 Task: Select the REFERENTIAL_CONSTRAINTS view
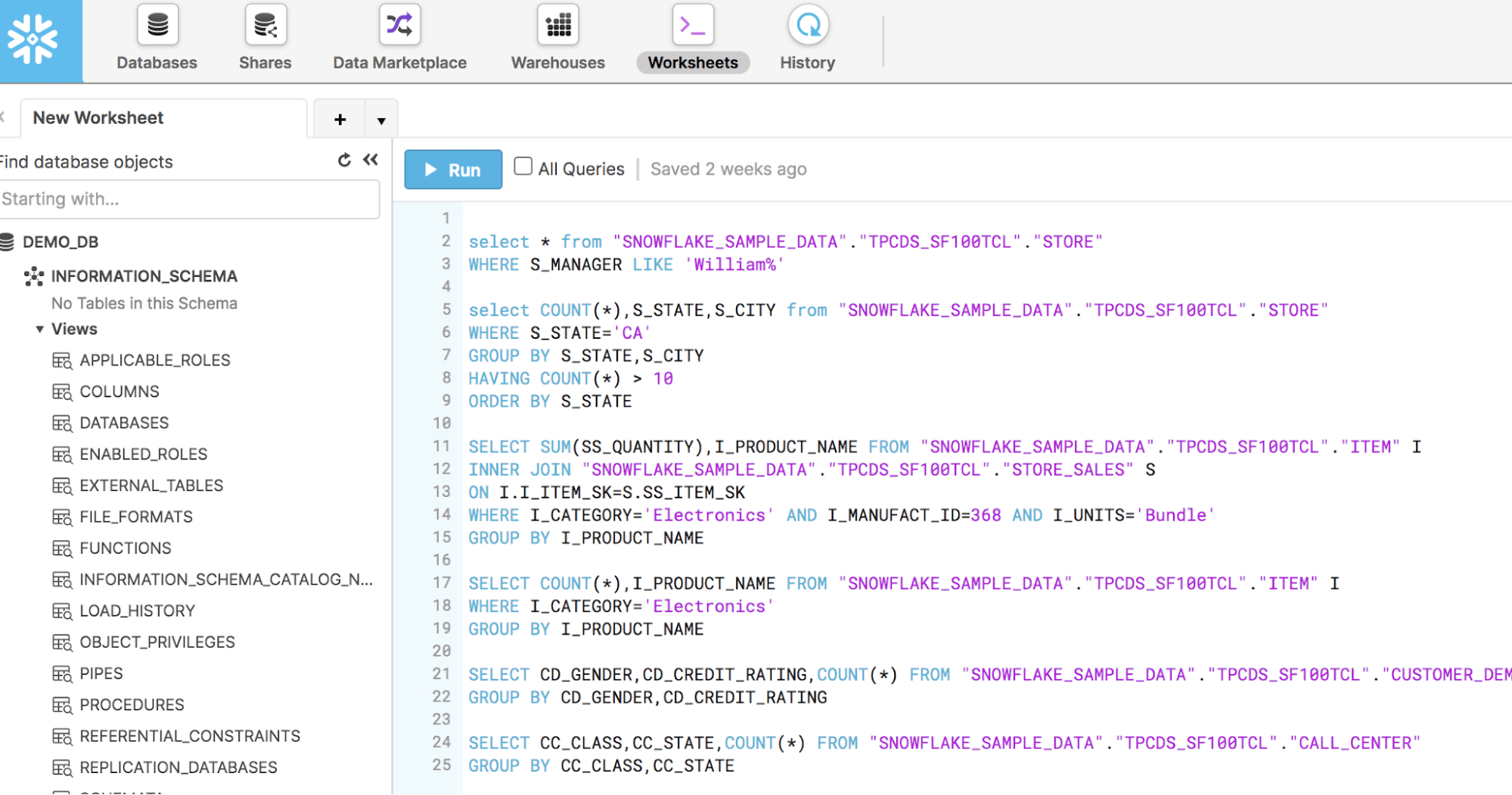[x=190, y=737]
